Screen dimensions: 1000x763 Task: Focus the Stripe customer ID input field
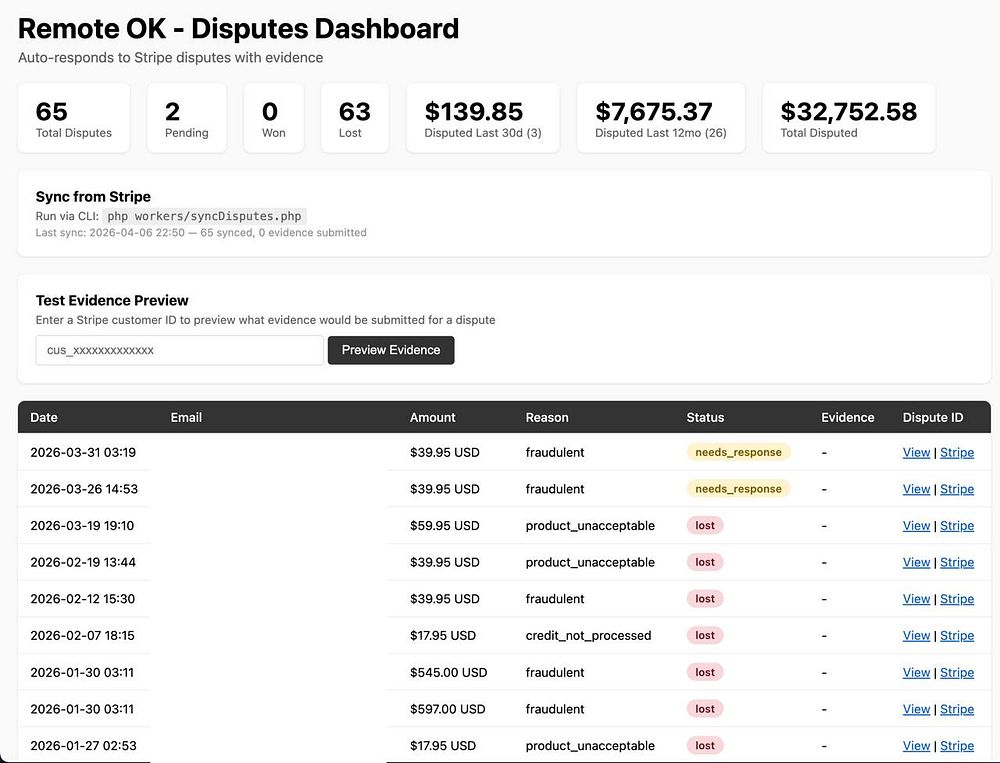(x=180, y=350)
